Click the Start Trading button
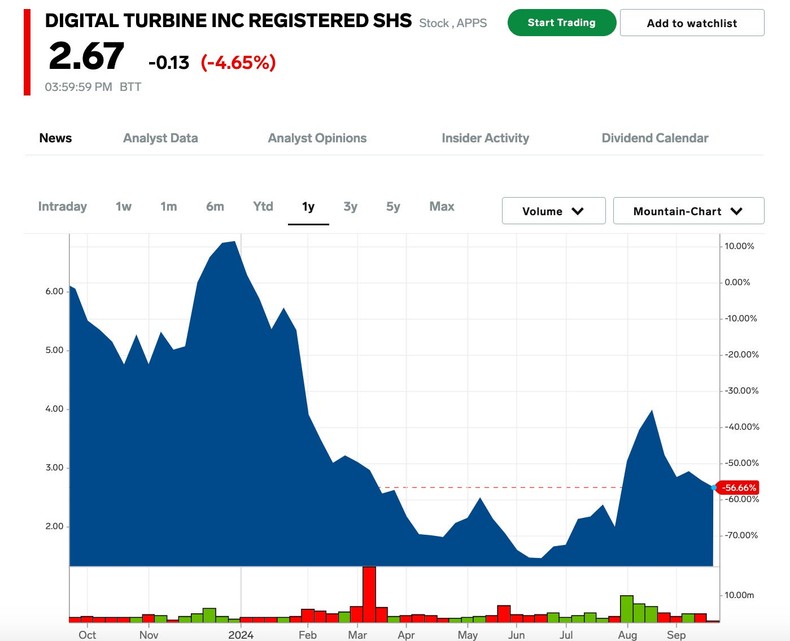Viewport: 790px width, 641px height. (561, 23)
